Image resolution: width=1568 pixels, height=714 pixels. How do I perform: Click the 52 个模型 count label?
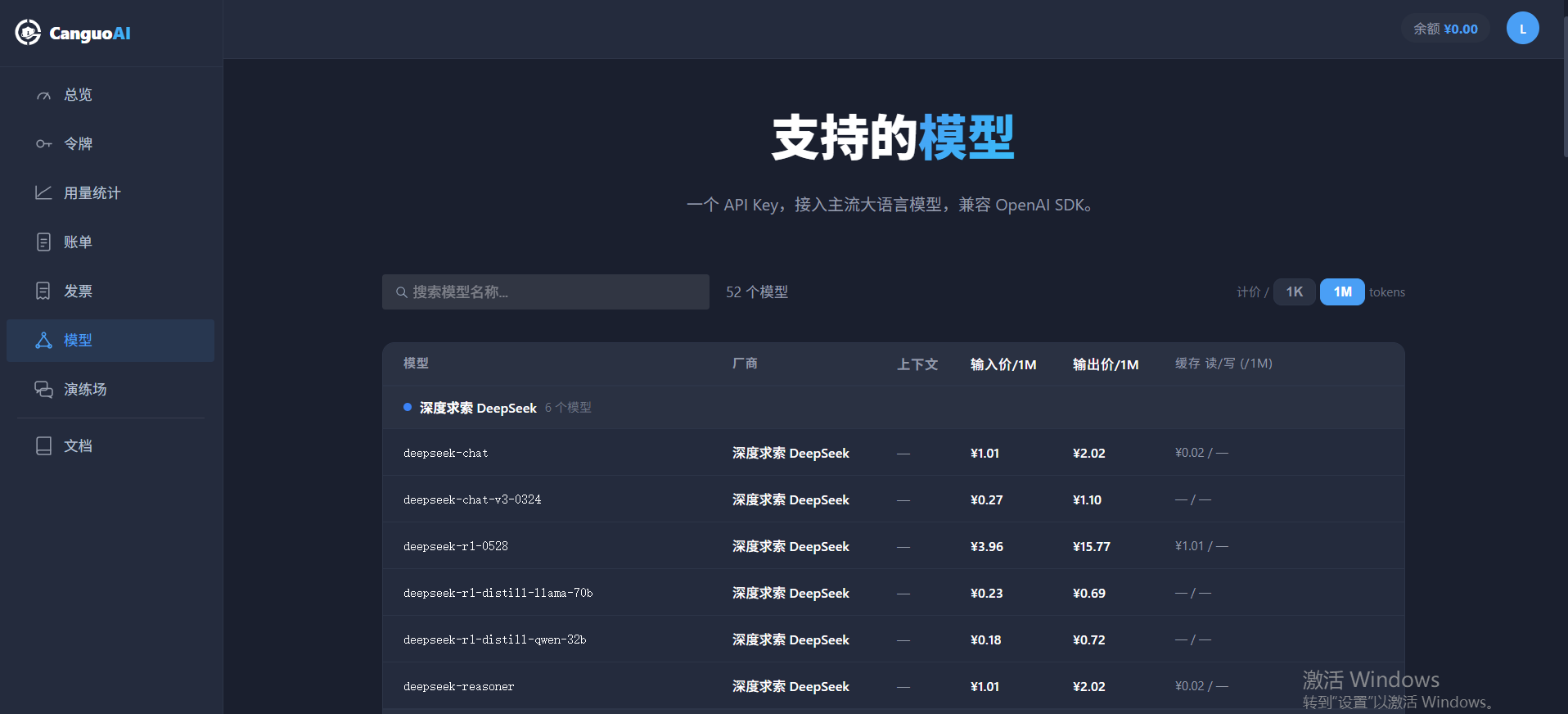[x=757, y=292]
